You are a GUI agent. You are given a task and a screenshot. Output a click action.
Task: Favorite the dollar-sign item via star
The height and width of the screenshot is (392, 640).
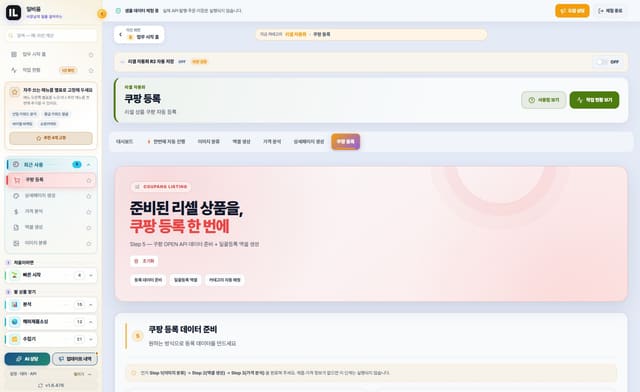pyautogui.click(x=89, y=212)
